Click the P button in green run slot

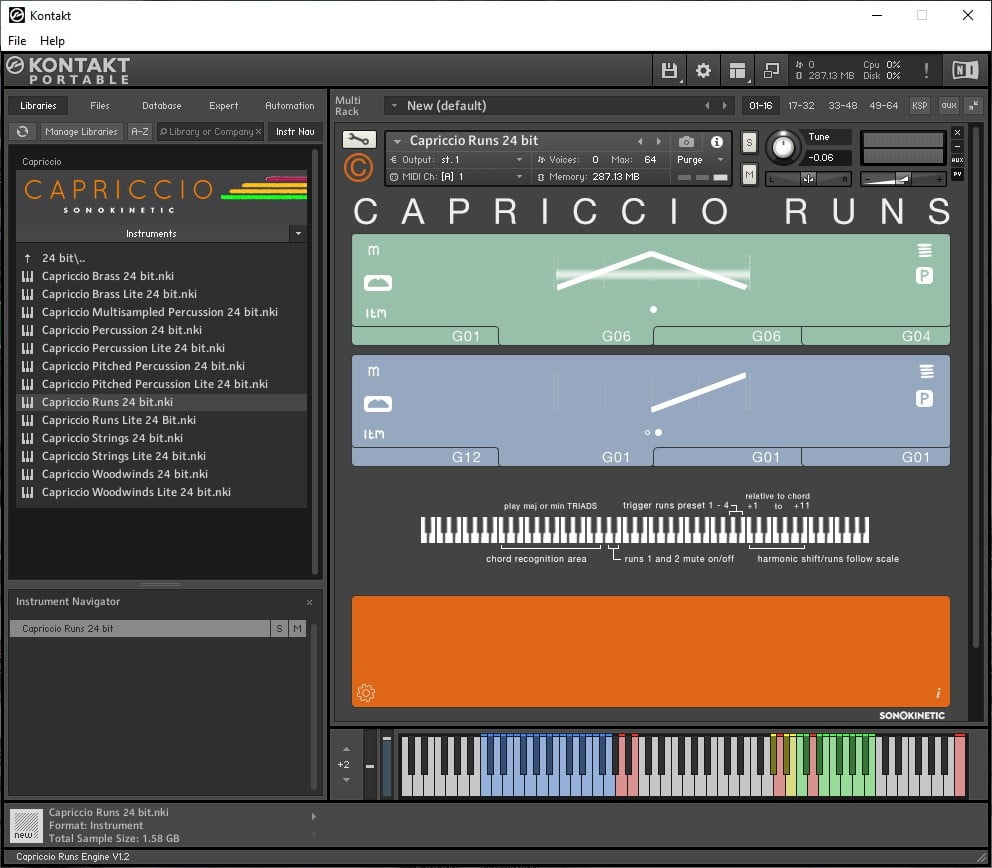(x=924, y=276)
